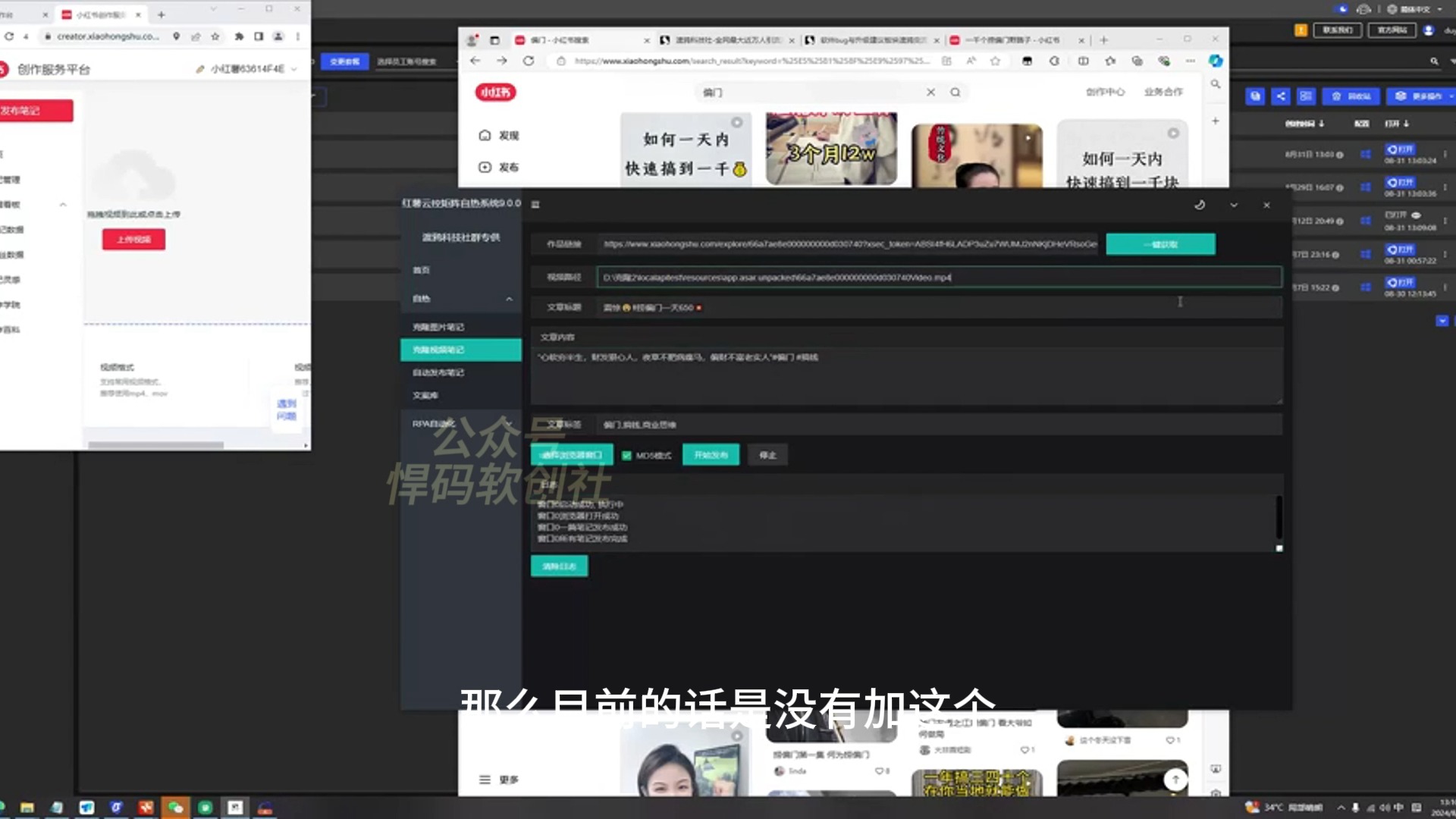Viewport: 1456px width, 819px height.
Task: Click the 停止 button
Action: click(x=767, y=455)
